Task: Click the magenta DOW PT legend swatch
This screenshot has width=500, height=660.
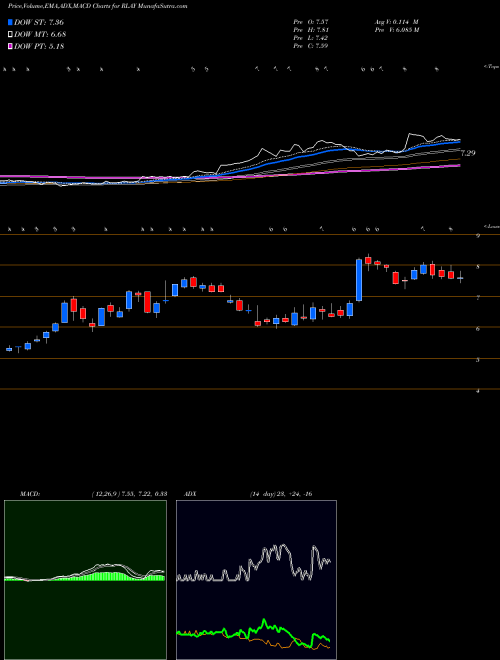Action: coord(10,46)
